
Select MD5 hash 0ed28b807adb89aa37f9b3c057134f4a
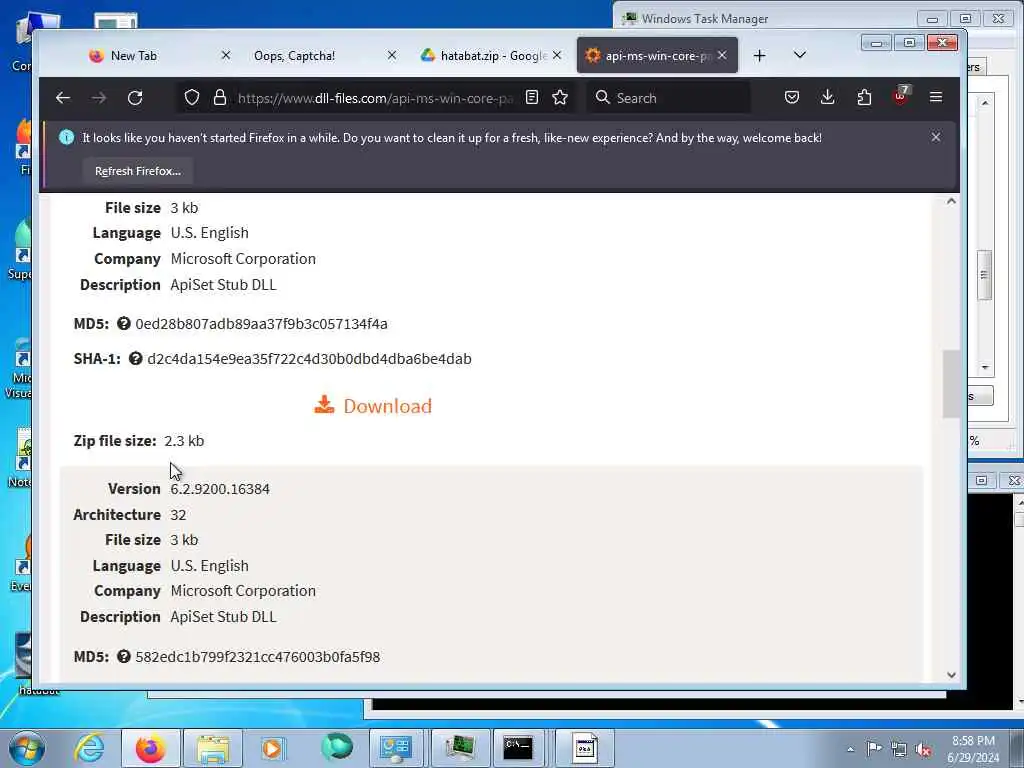(x=261, y=324)
